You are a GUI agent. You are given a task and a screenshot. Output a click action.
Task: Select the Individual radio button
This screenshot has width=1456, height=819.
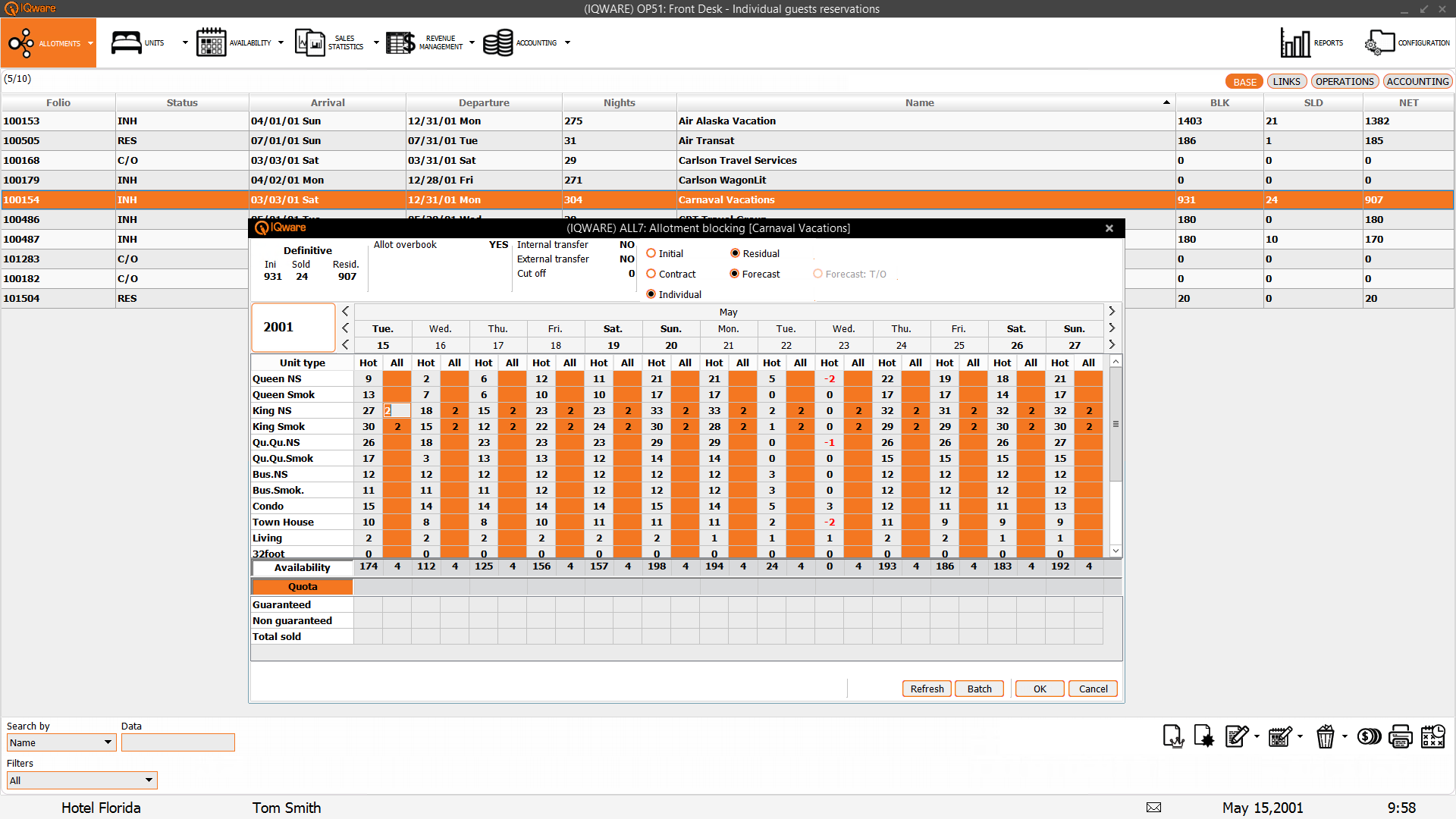pyautogui.click(x=651, y=294)
